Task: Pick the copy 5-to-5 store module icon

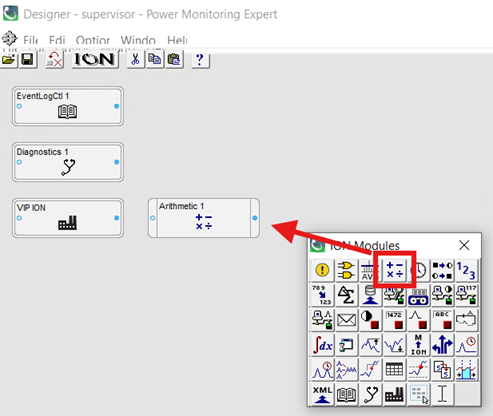Action: (442, 370)
